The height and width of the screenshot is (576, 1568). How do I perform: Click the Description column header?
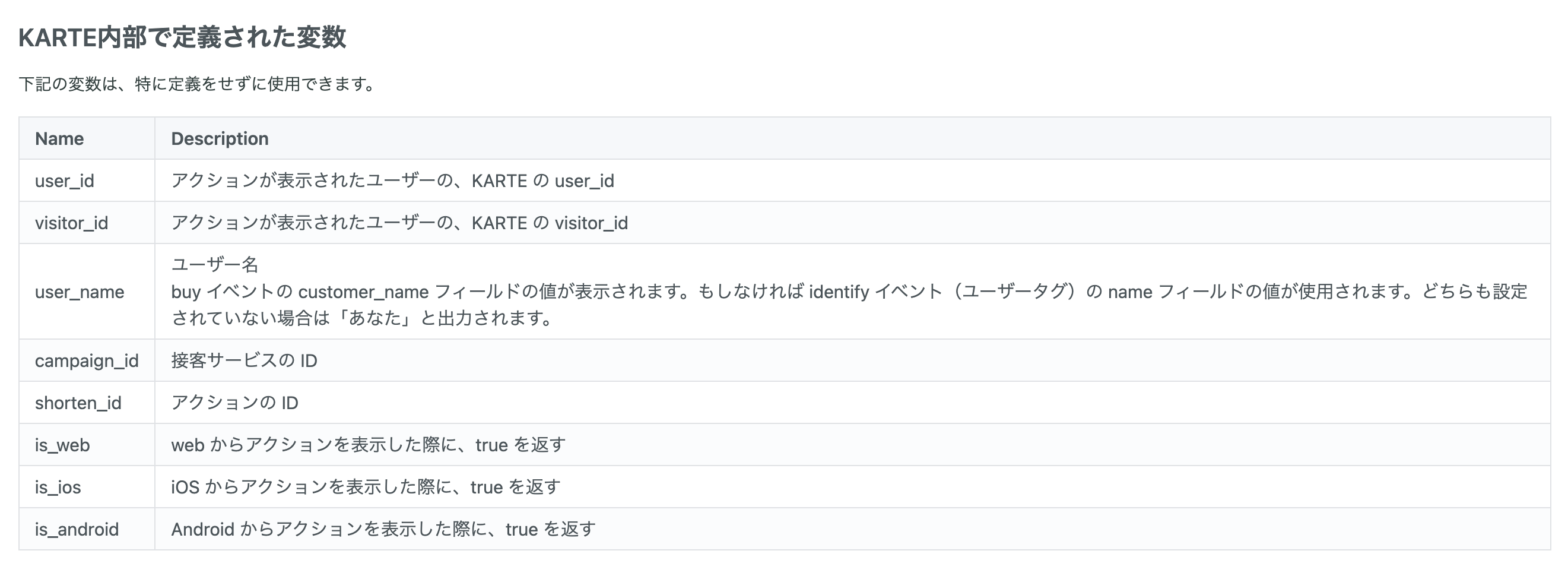[220, 139]
